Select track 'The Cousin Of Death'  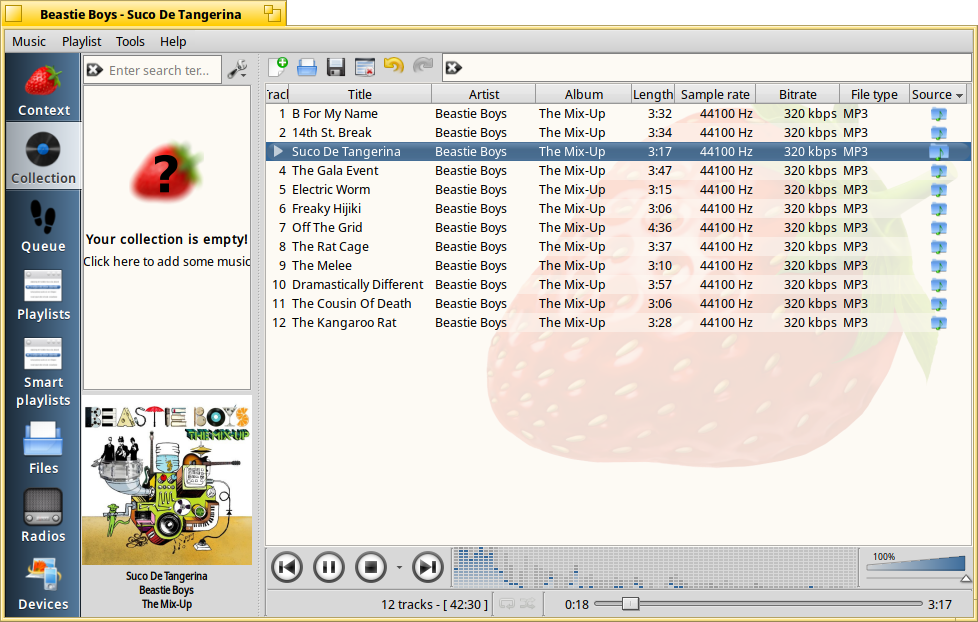click(617, 304)
